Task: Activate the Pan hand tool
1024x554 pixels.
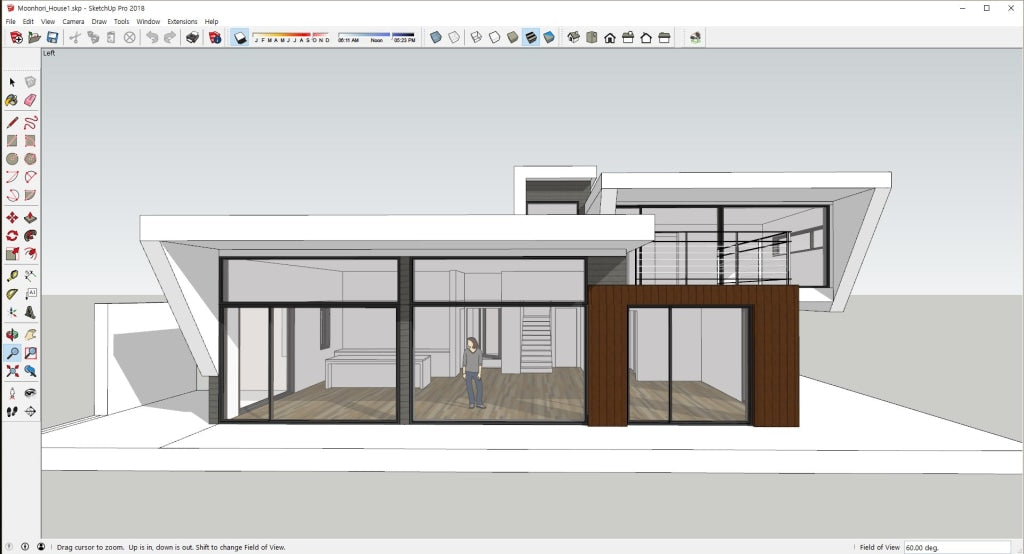Action: [30, 335]
